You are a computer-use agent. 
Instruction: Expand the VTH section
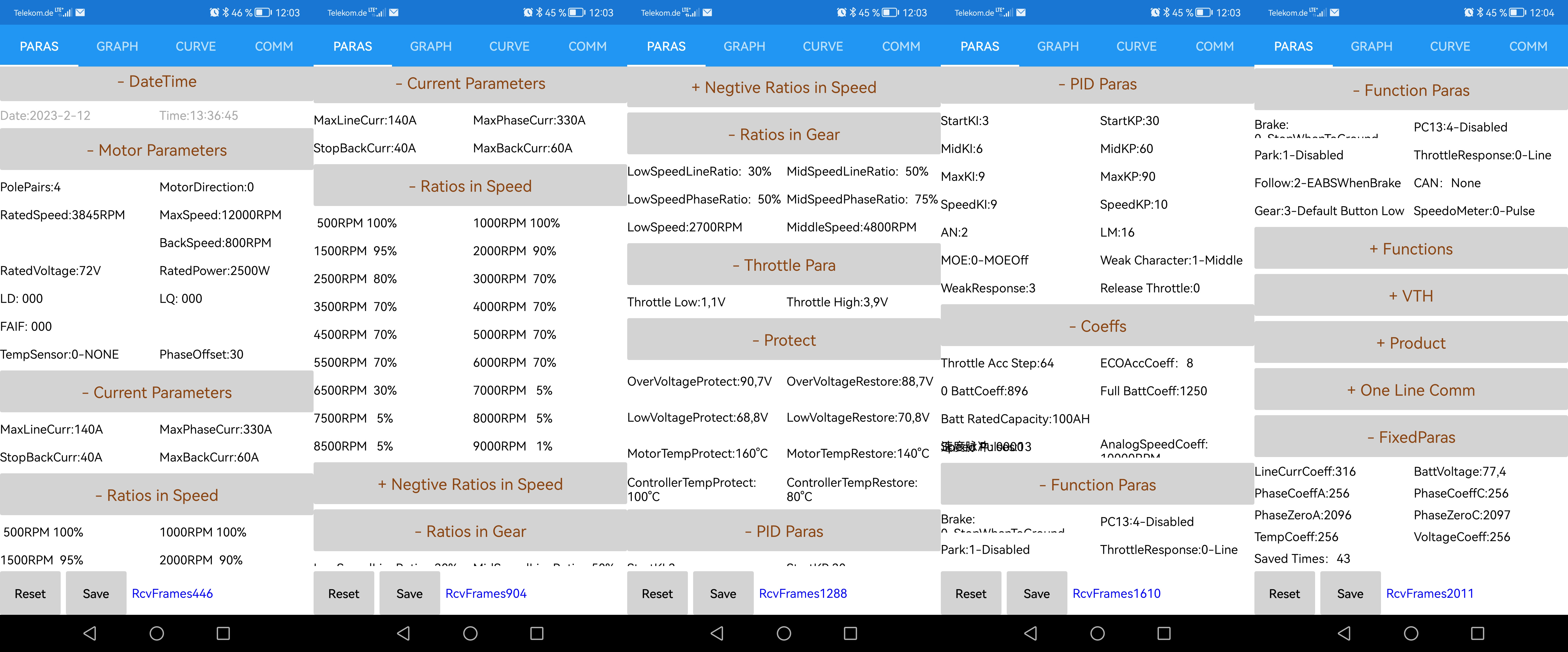1410,296
